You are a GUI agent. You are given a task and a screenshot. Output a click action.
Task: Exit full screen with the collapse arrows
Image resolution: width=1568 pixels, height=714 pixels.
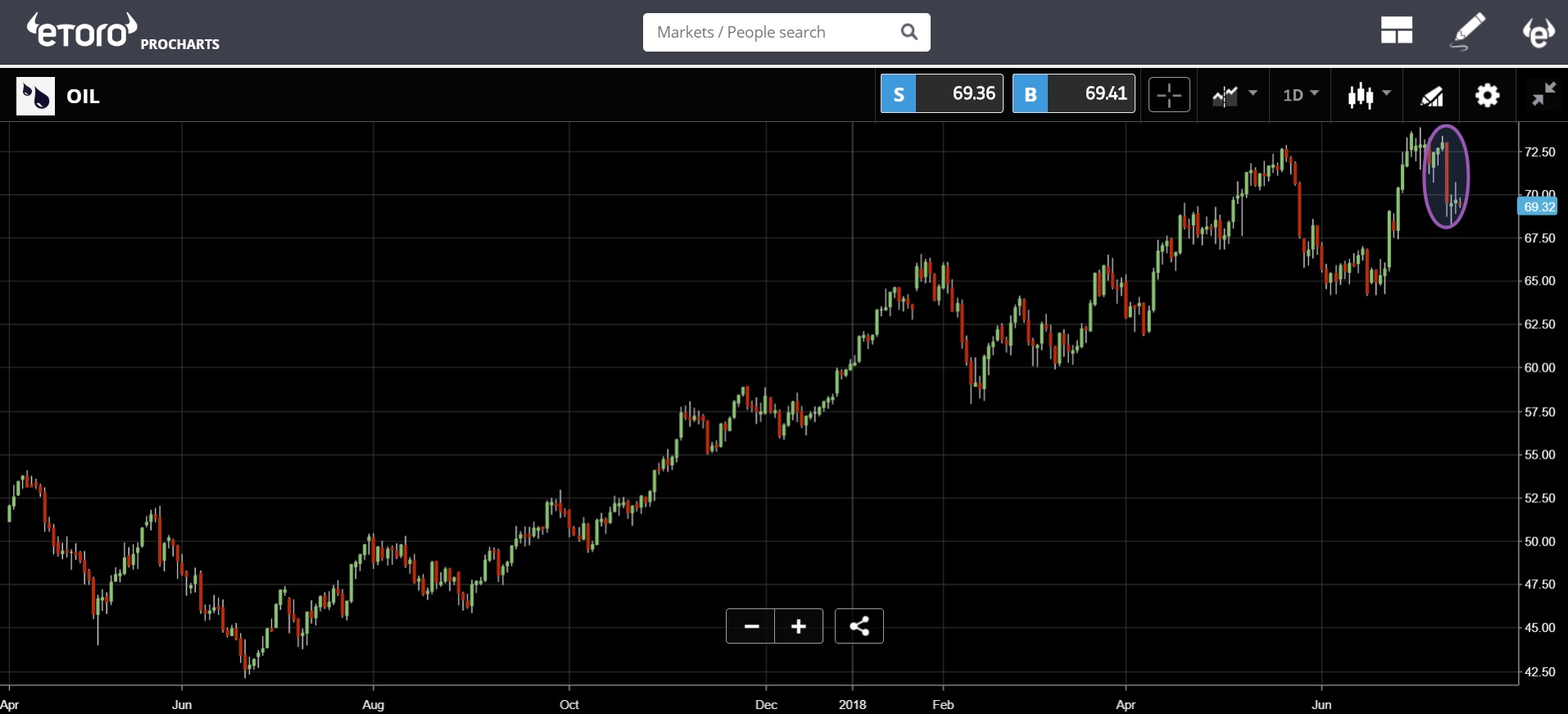click(1543, 95)
